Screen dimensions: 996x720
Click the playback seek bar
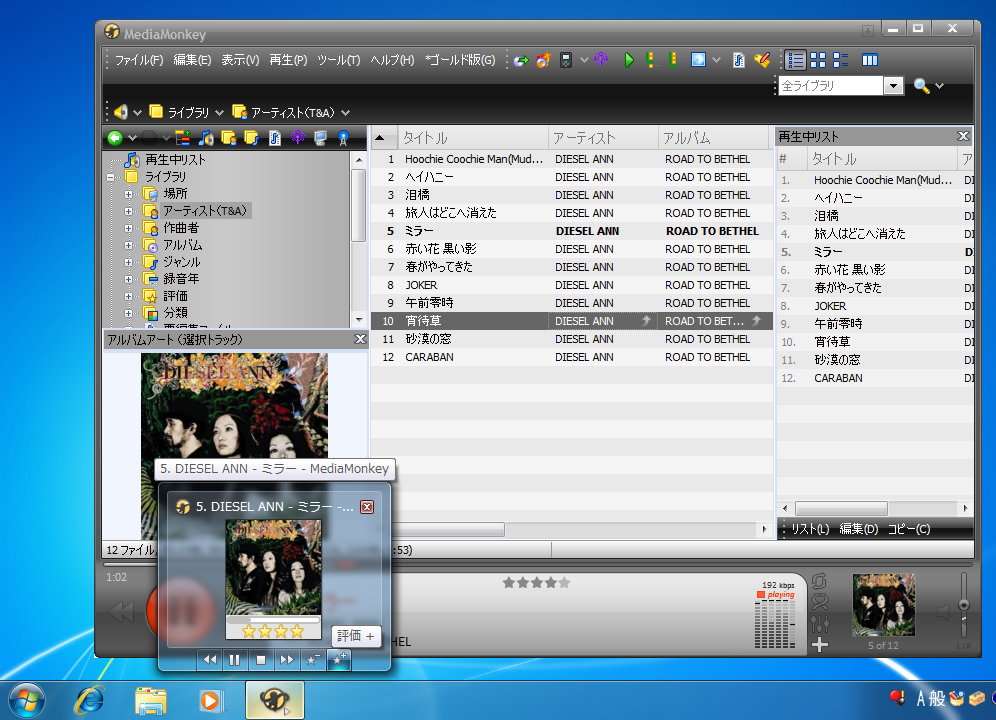pos(539,564)
